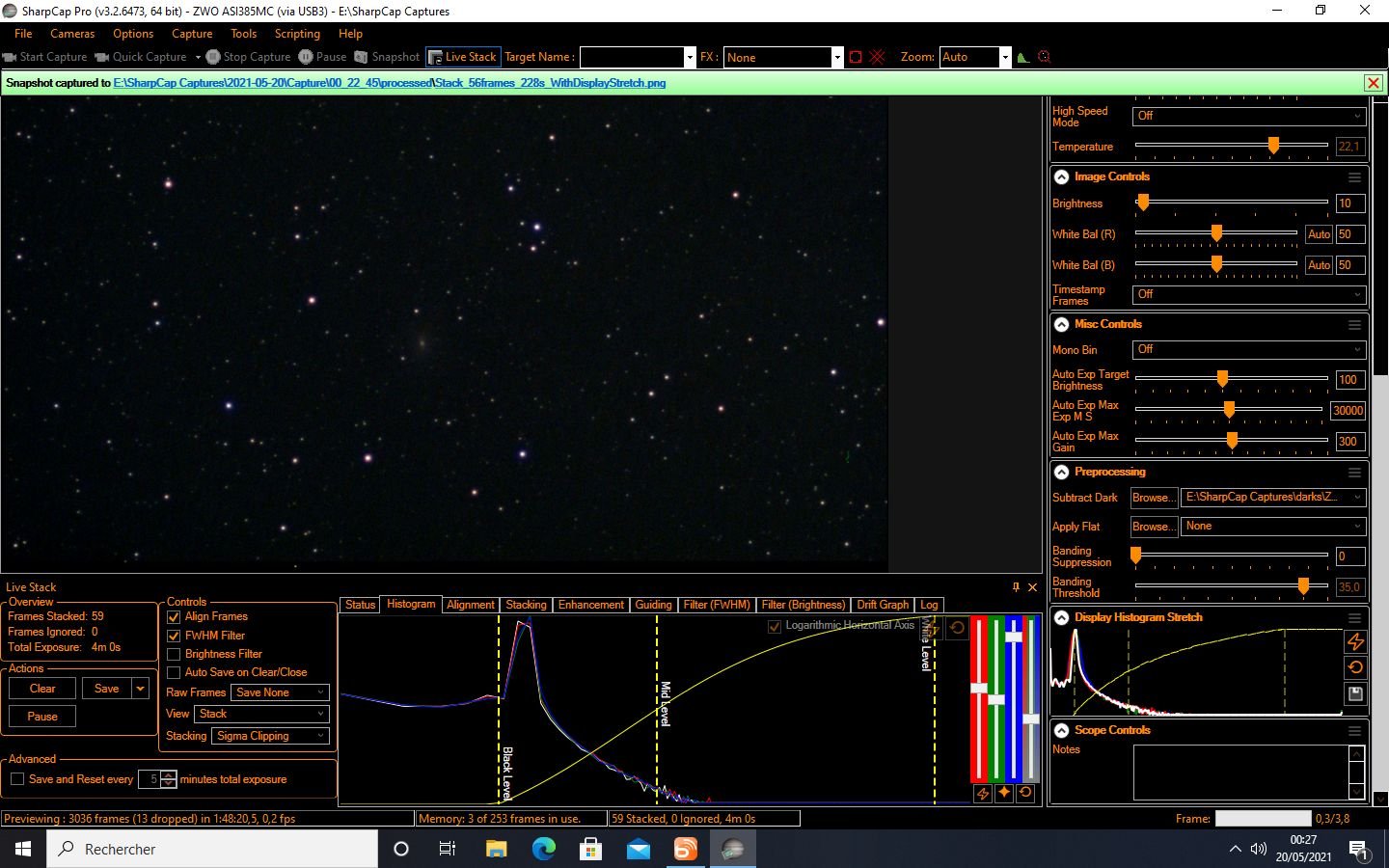
Task: Enable Auto Save on Clear/Close checkbox
Action: [x=174, y=672]
